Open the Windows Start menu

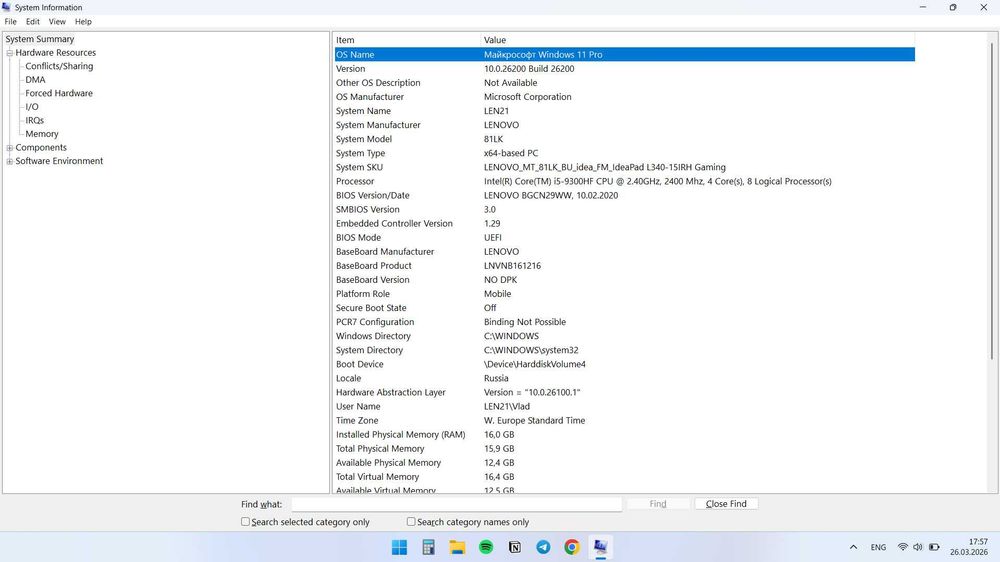[x=399, y=547]
